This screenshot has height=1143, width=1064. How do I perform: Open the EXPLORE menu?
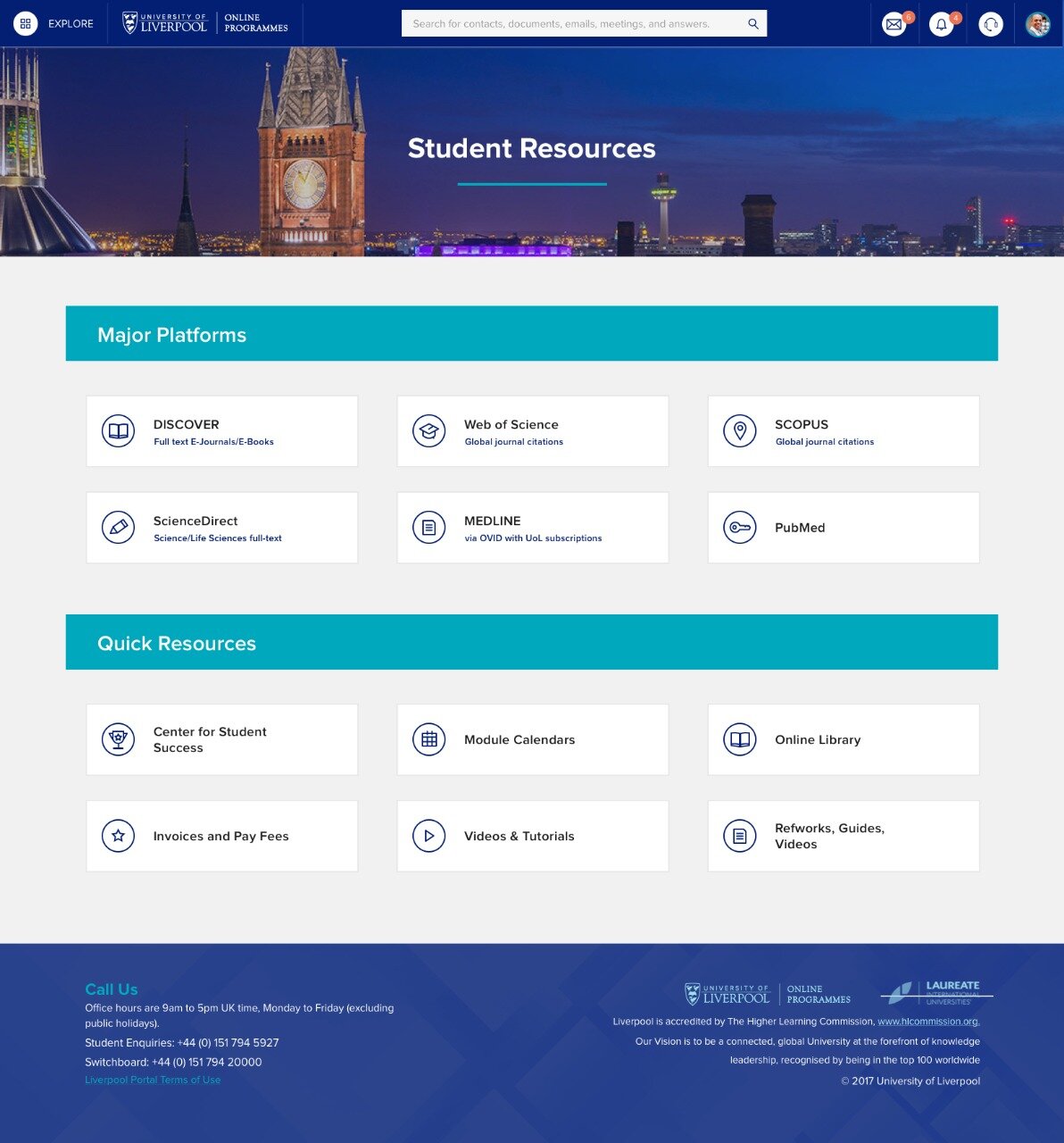pos(54,23)
